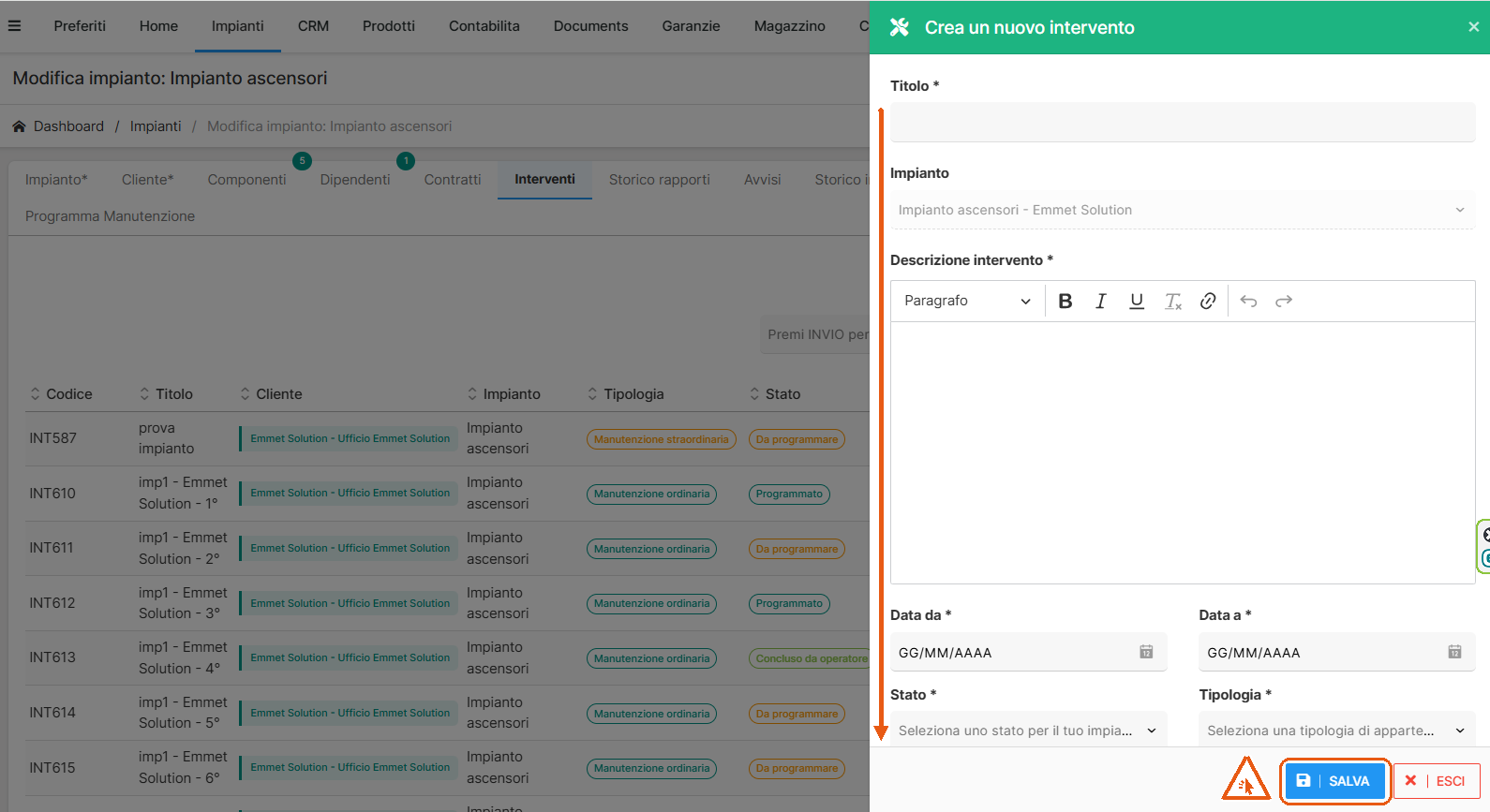Switch to the Impianto* tab
Viewport: 1490px width, 812px height.
click(56, 180)
